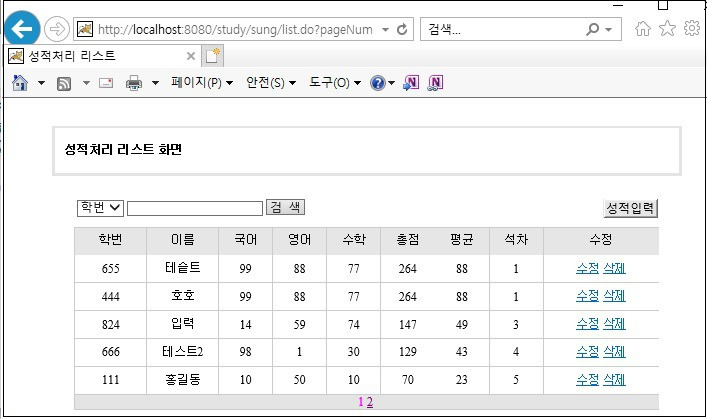Image resolution: width=707 pixels, height=419 pixels.
Task: Select the 성적처리 리스트 tab
Action: click(x=103, y=56)
